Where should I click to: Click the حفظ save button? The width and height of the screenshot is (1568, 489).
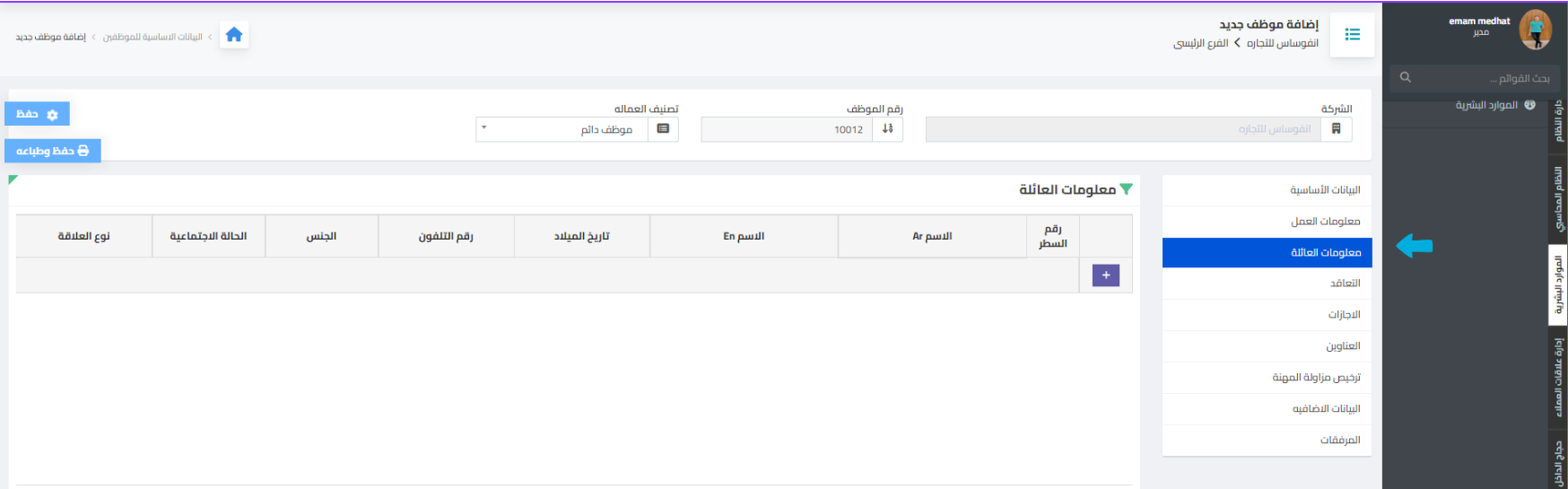click(x=37, y=114)
